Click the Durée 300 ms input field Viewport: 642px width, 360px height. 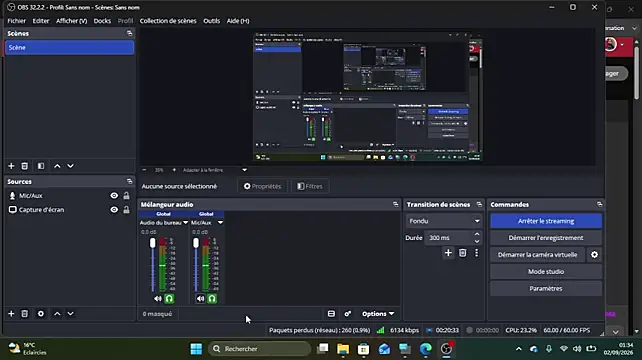click(448, 238)
